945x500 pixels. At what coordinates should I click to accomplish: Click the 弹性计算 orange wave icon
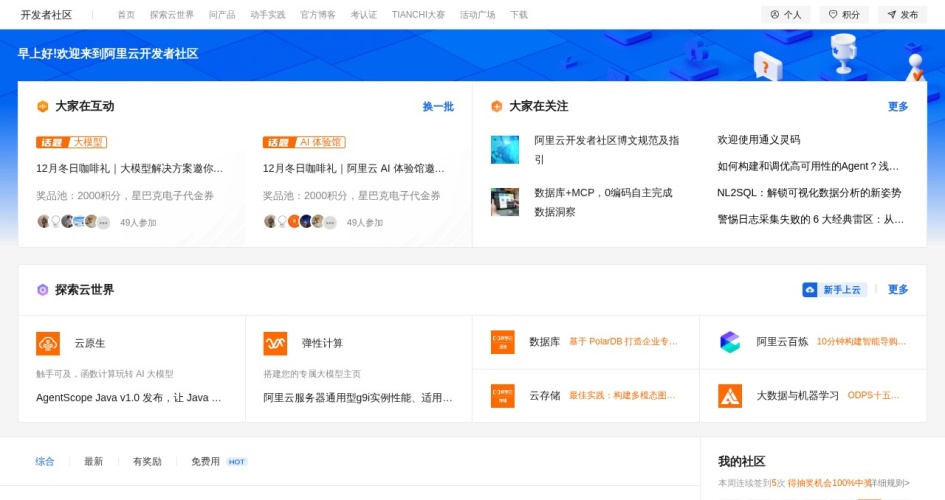pyautogui.click(x=275, y=343)
